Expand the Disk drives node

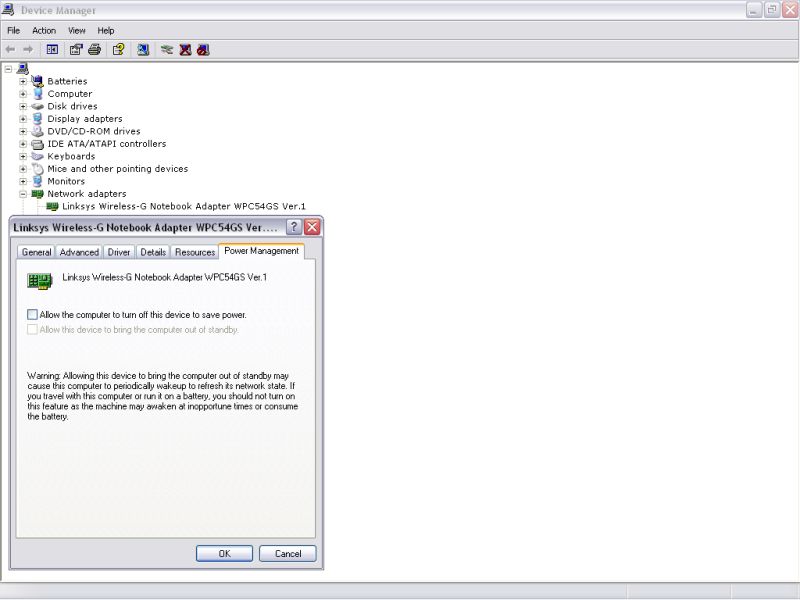[x=23, y=106]
